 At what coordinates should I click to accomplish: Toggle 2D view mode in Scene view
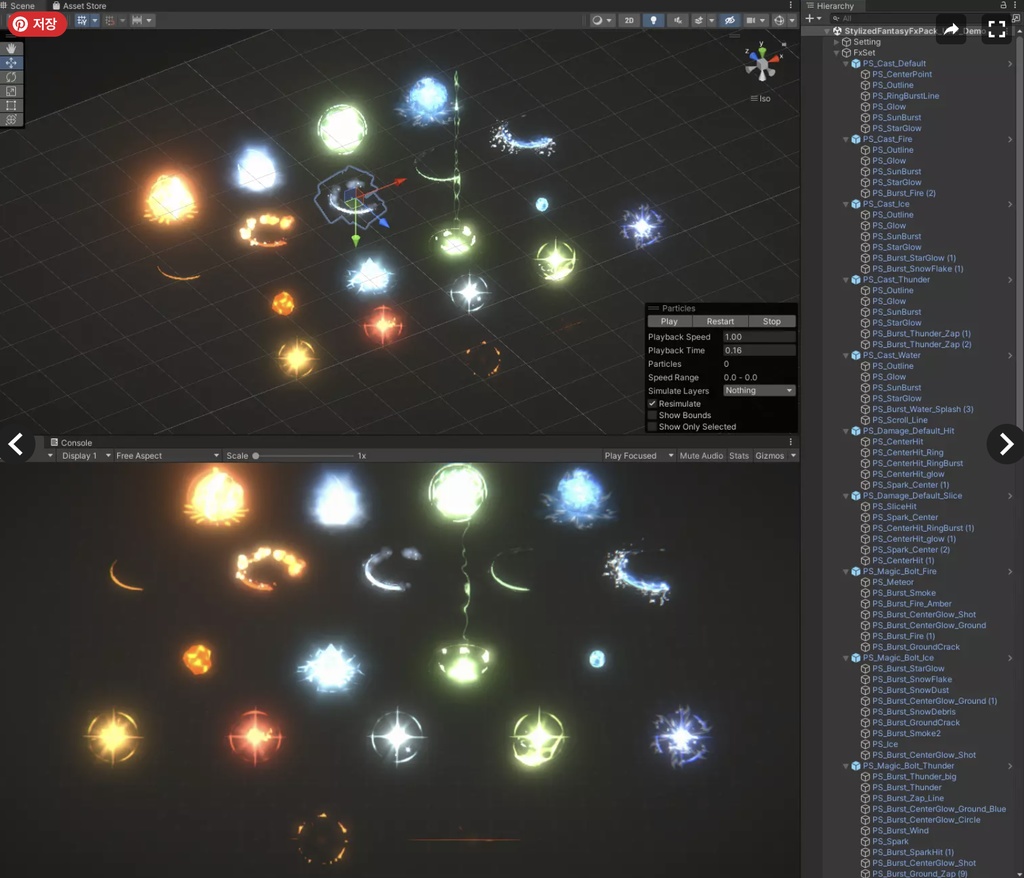coord(628,20)
